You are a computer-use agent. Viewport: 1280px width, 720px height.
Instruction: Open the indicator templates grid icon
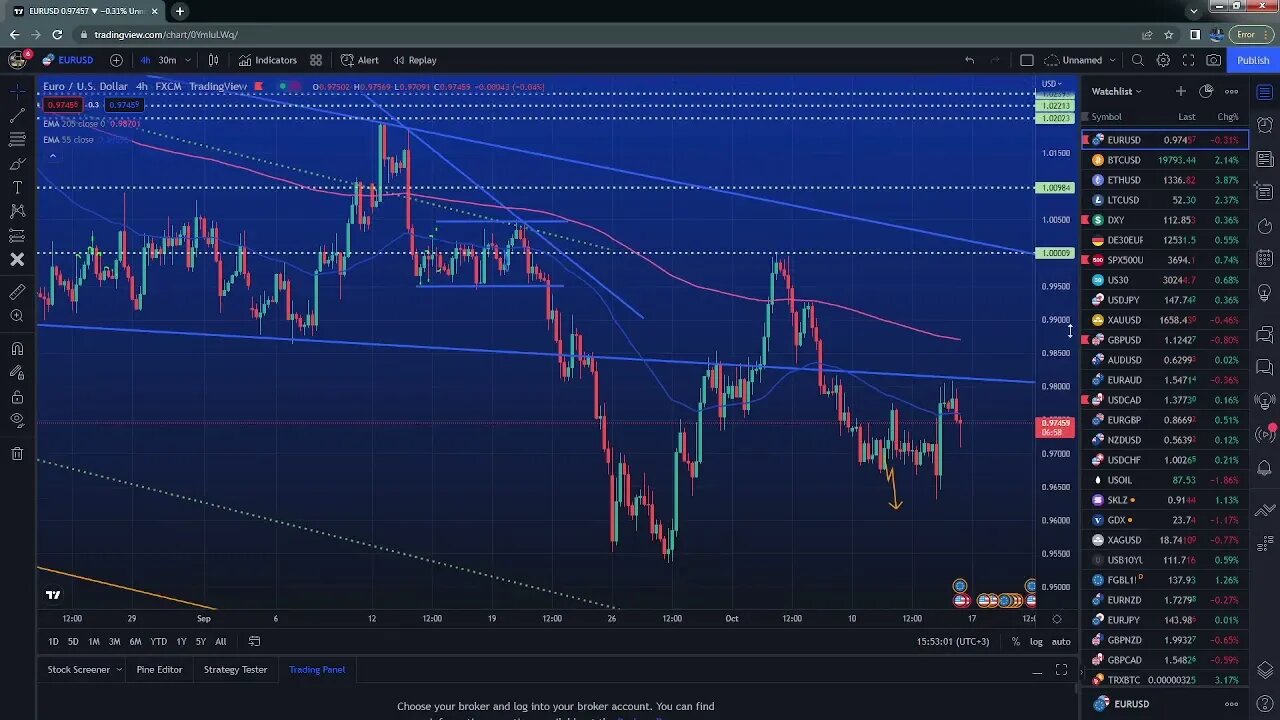tap(316, 60)
